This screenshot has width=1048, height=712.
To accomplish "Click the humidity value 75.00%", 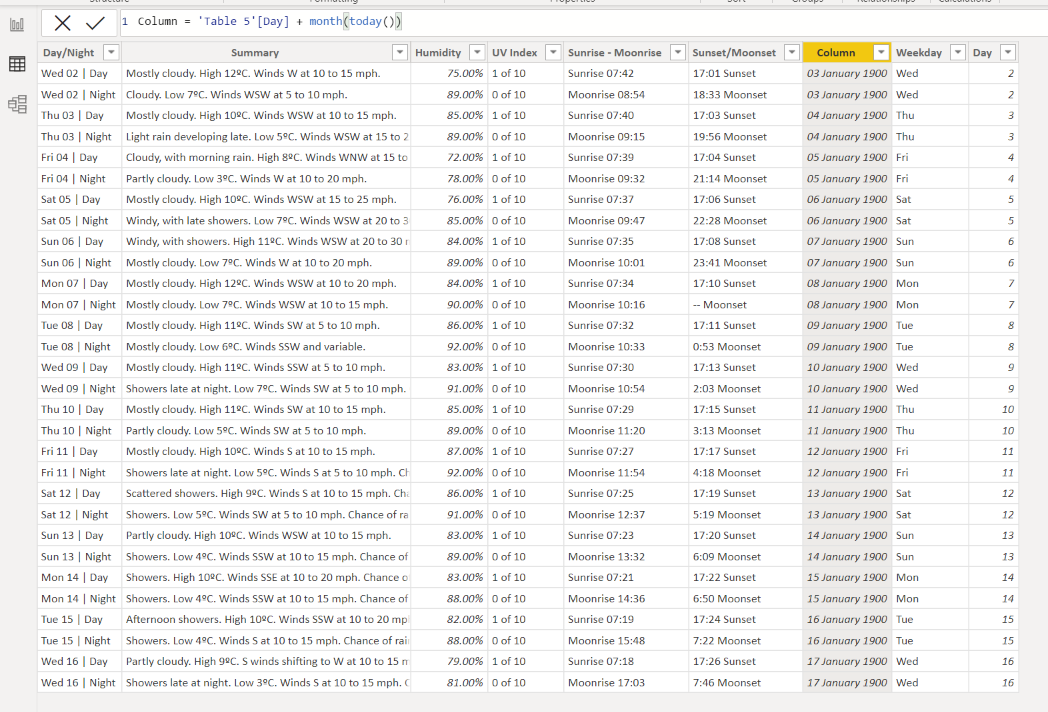I will pyautogui.click(x=449, y=74).
